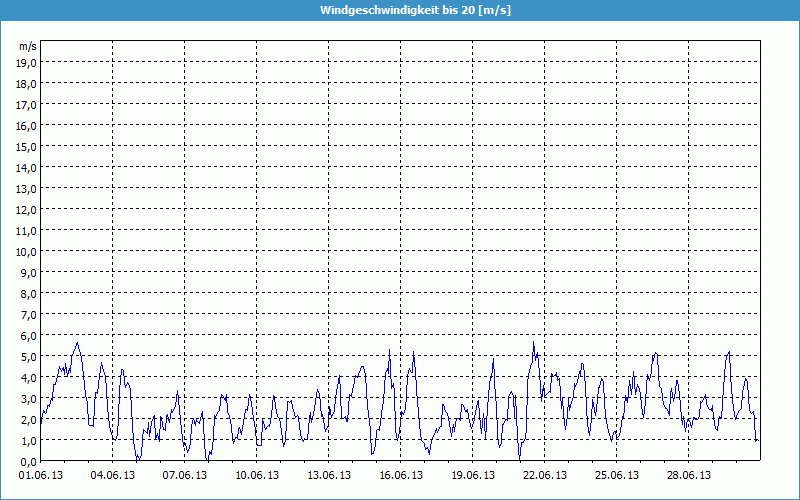Click the wind speed peak near 22.06.13
The width and height of the screenshot is (800, 500).
click(534, 344)
